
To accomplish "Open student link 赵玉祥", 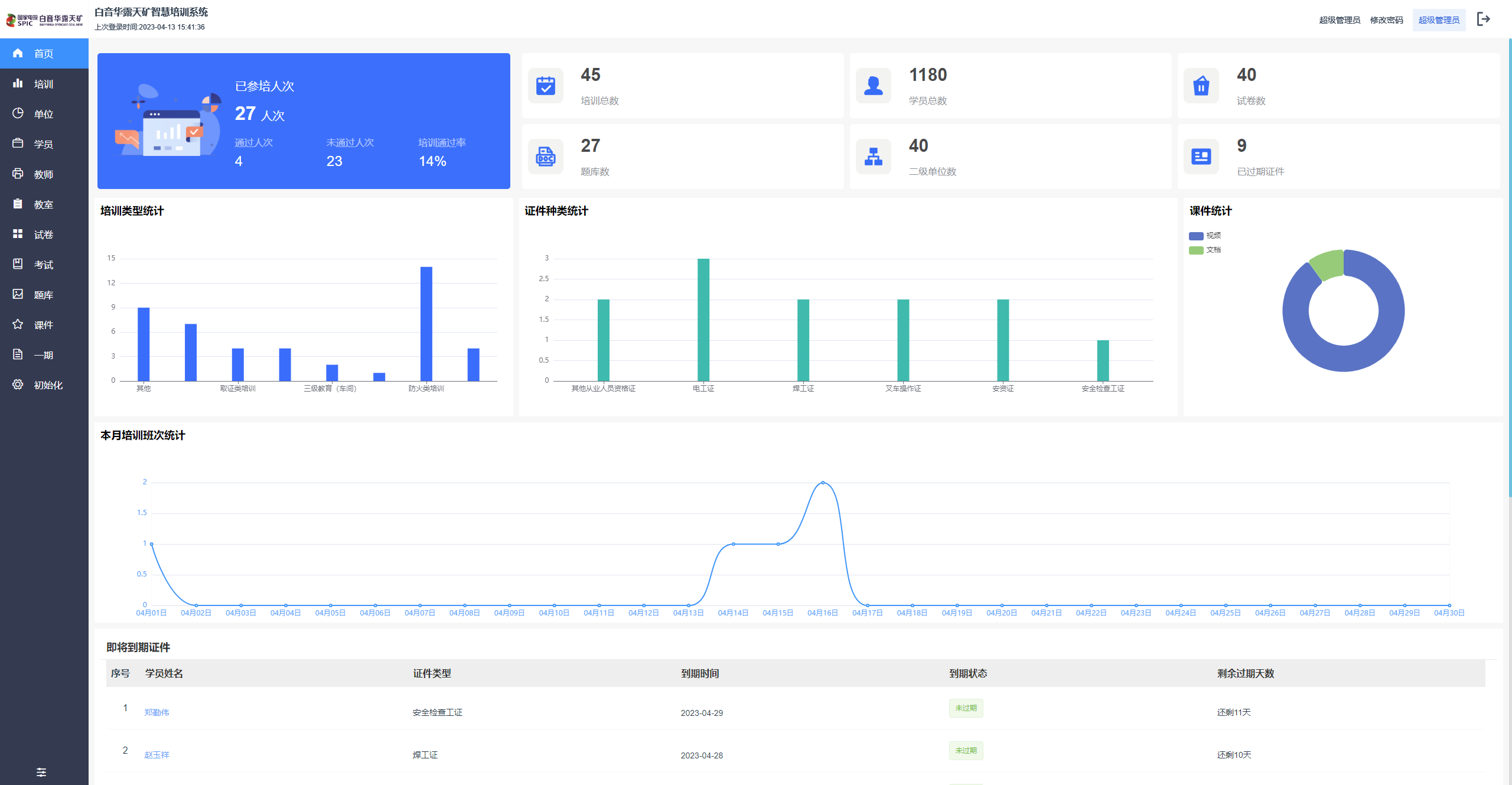I will (x=157, y=755).
